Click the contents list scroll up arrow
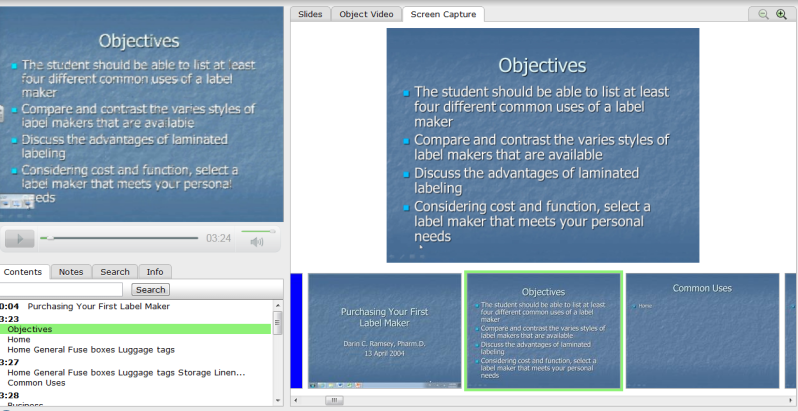 [x=278, y=306]
